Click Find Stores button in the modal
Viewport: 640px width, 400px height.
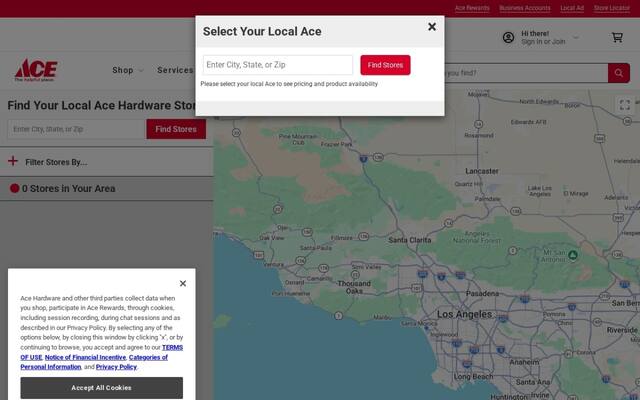385,65
